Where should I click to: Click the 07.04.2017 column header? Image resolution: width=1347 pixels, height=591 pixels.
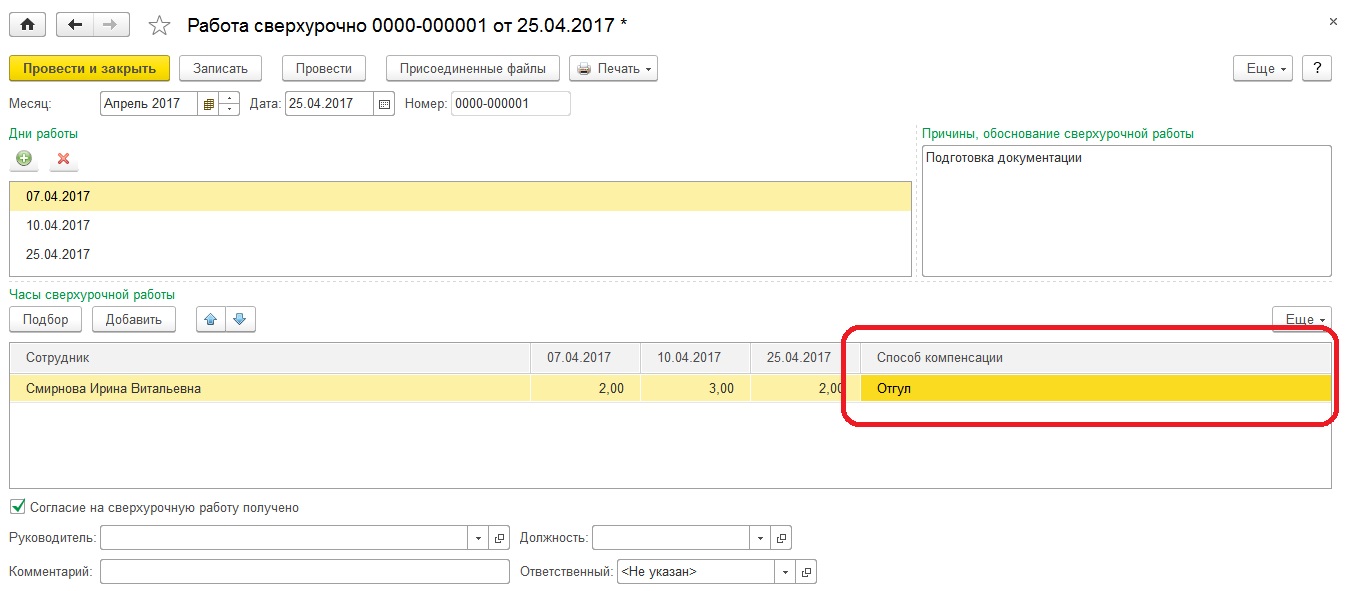[585, 357]
